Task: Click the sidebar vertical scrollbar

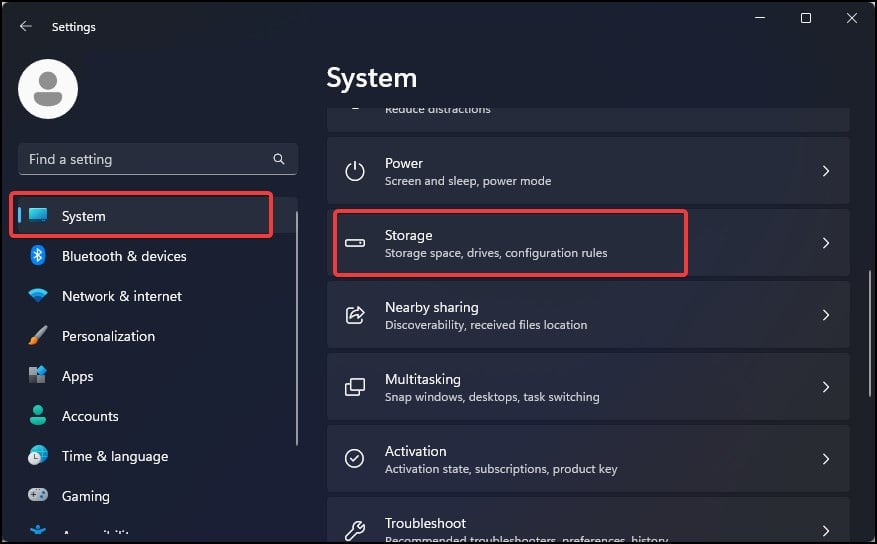Action: tap(296, 328)
